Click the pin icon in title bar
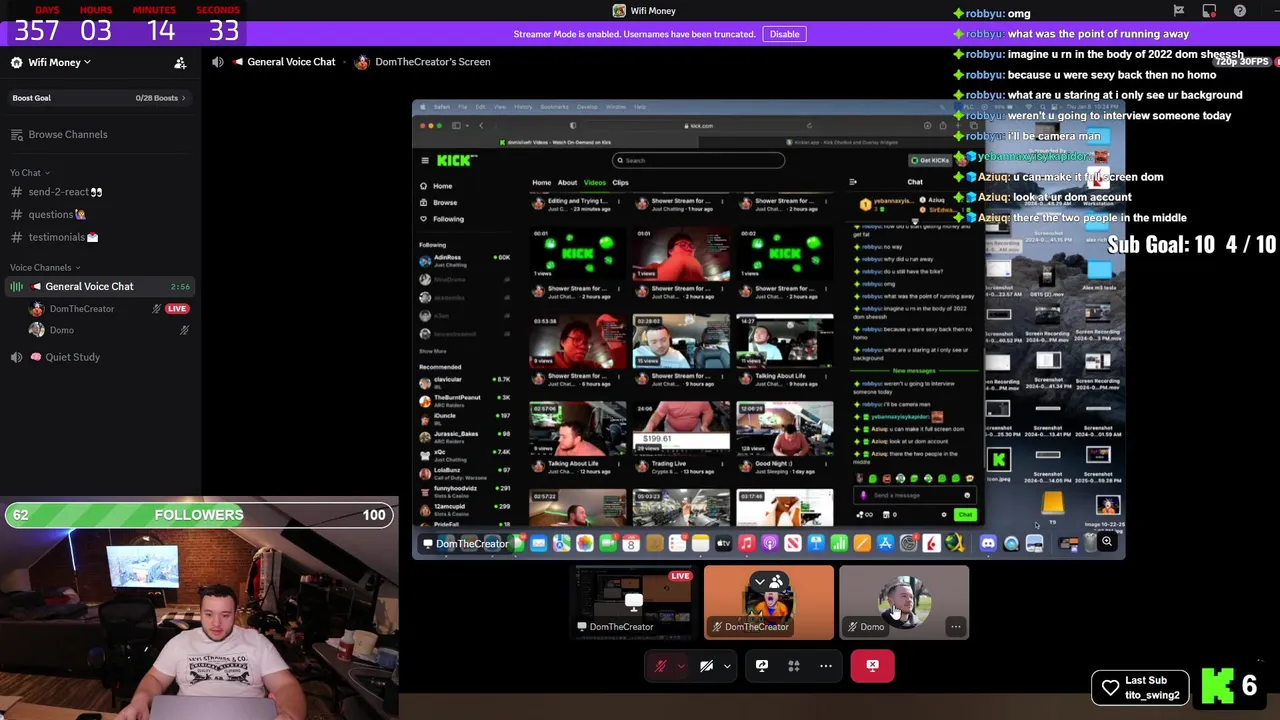 tap(1179, 11)
